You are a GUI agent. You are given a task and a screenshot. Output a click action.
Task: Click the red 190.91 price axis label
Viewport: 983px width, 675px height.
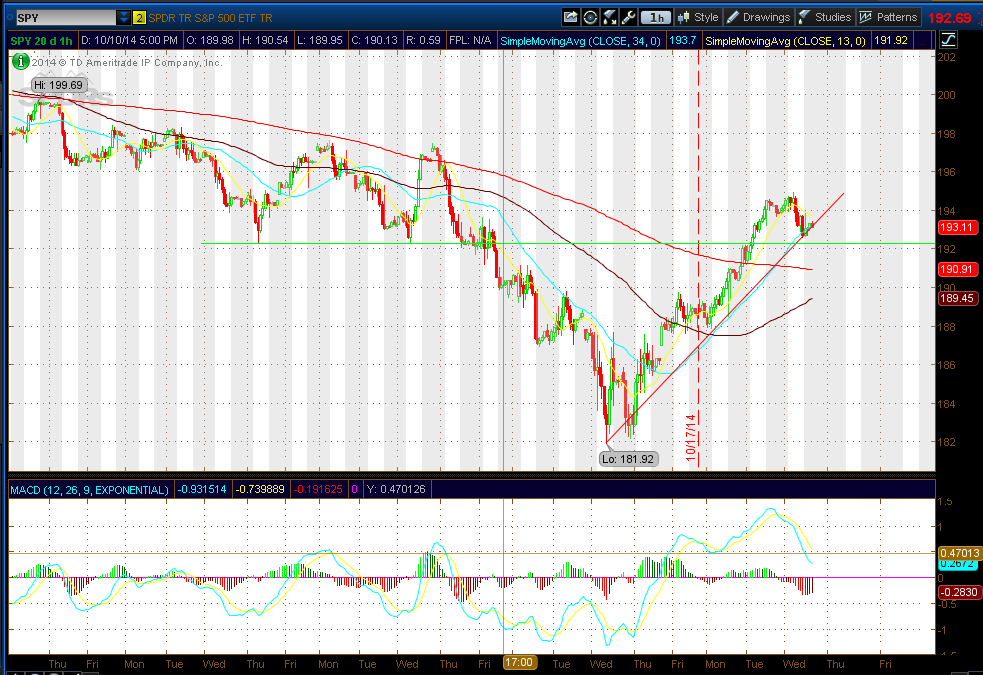click(x=957, y=269)
